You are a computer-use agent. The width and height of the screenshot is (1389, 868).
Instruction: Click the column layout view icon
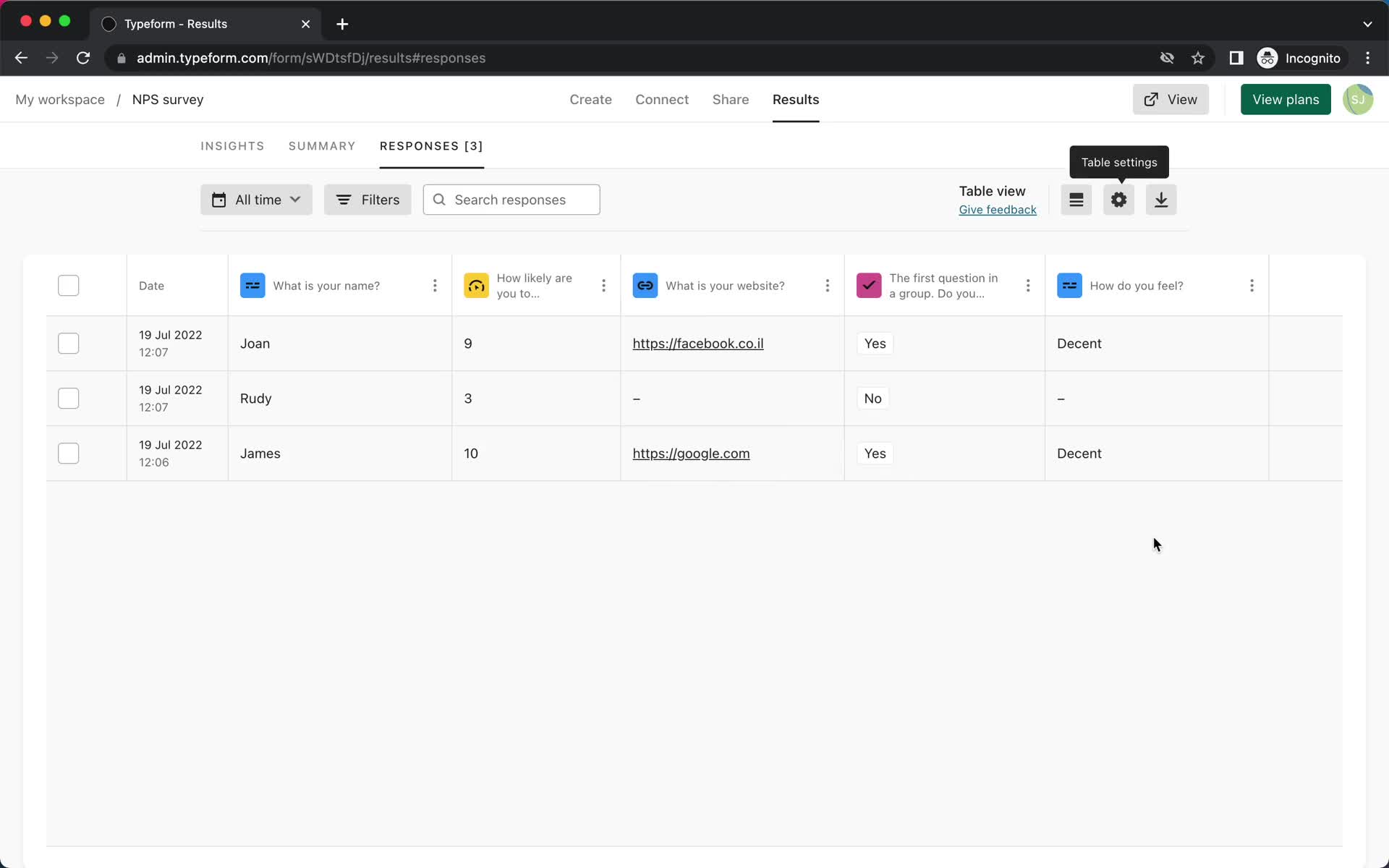[x=1076, y=199]
